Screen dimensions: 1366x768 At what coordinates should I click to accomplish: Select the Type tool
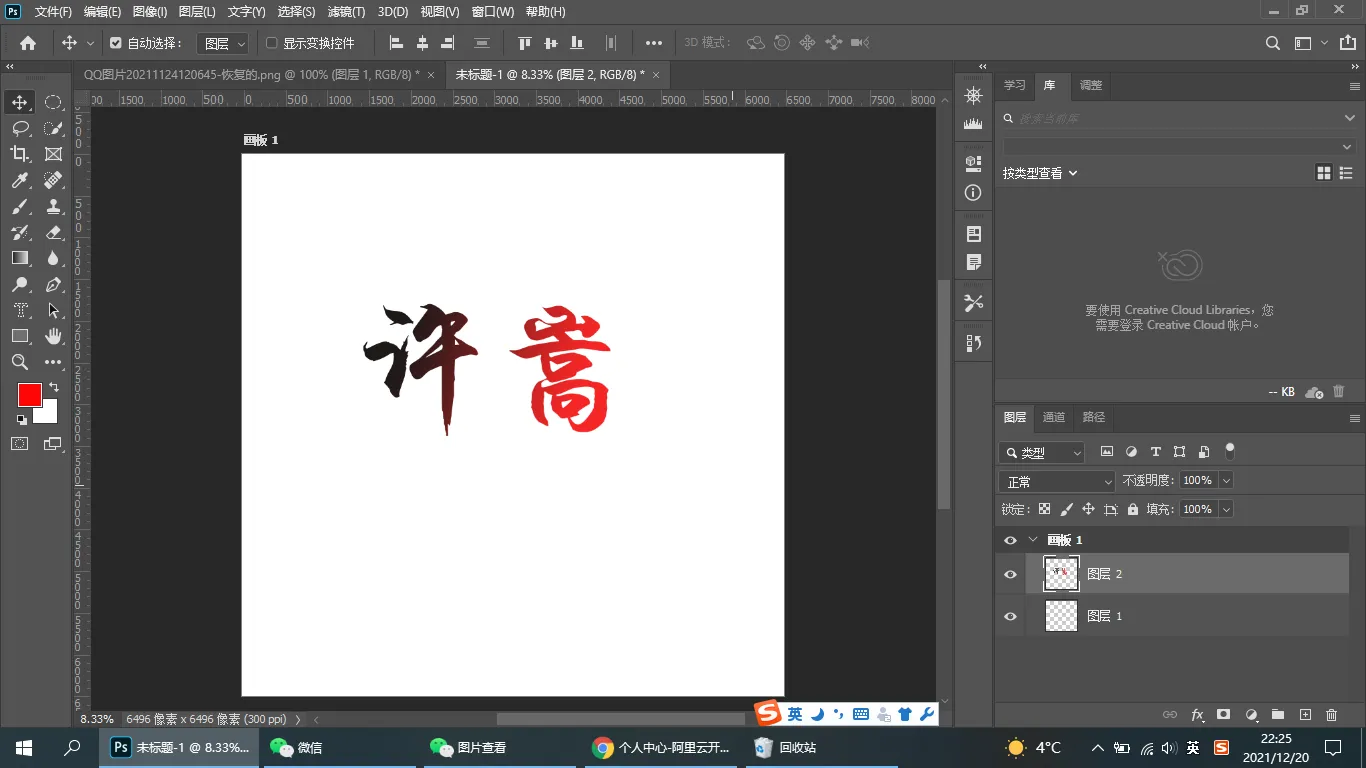[20, 310]
